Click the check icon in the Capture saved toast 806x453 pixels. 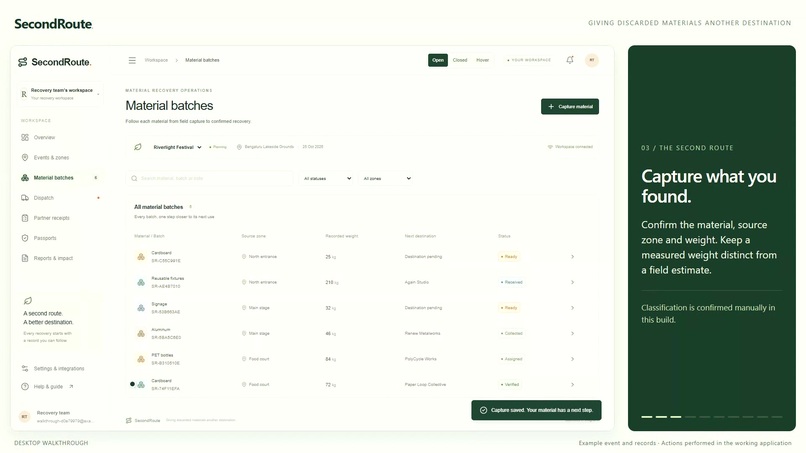[483, 410]
